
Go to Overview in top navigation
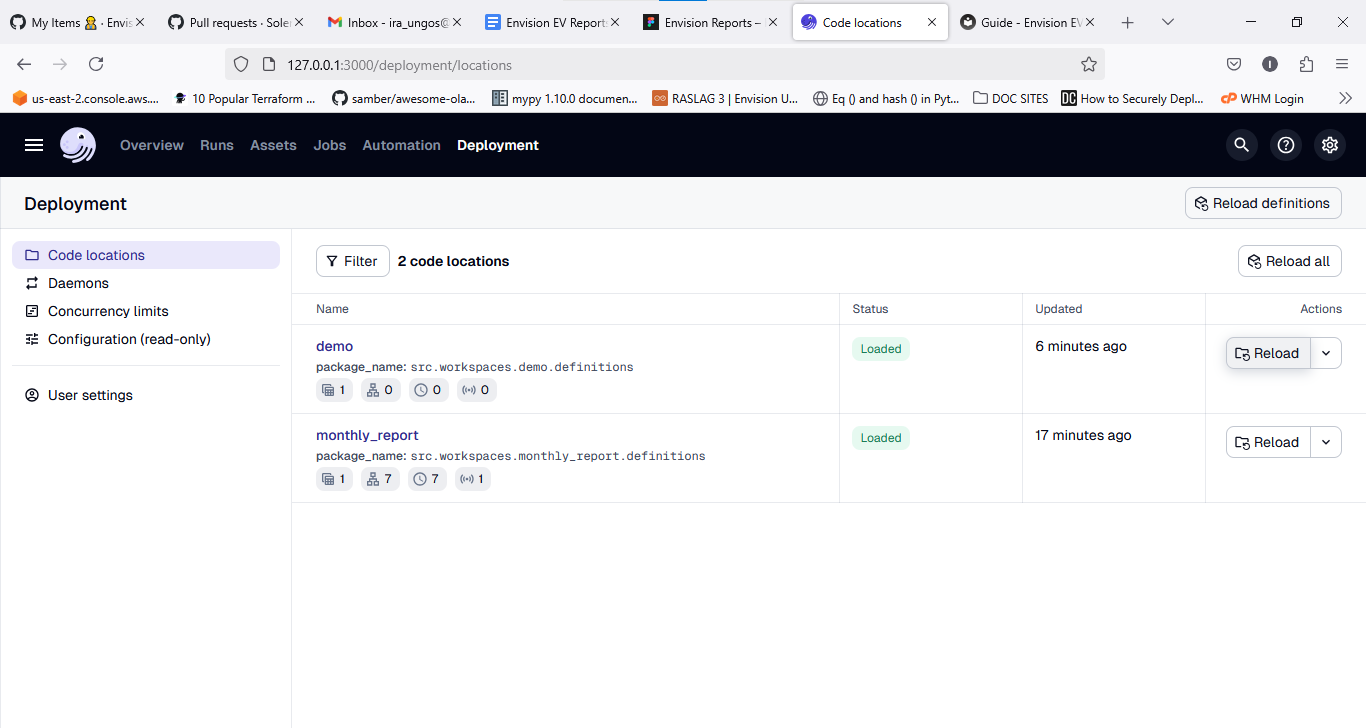pyautogui.click(x=152, y=145)
